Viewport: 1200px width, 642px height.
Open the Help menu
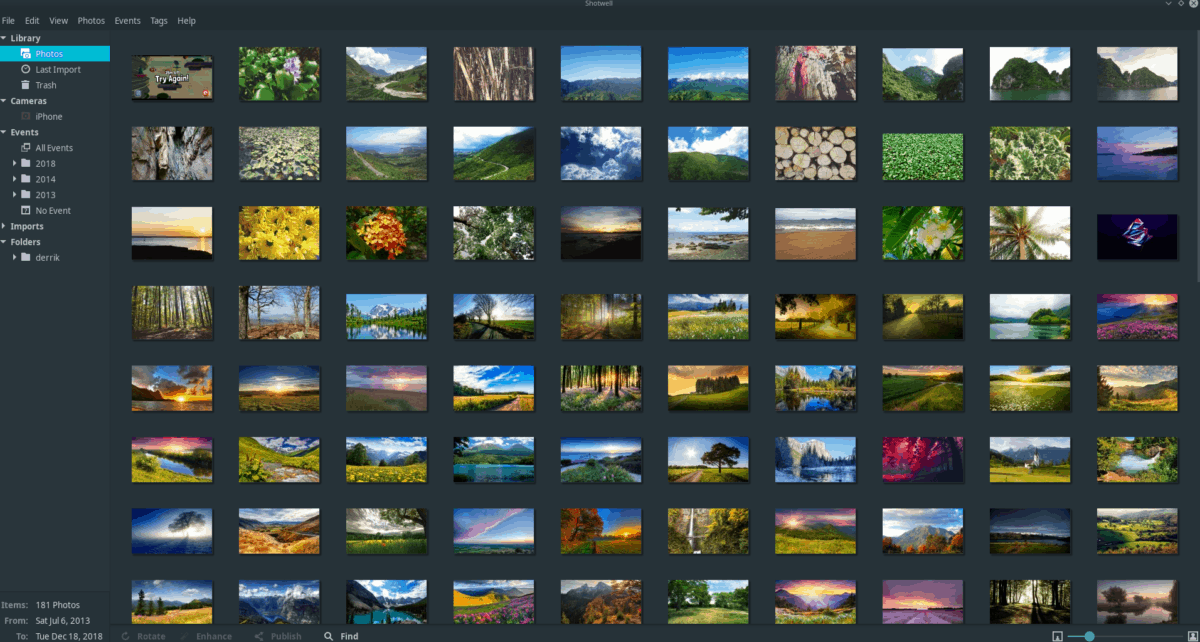[x=186, y=20]
